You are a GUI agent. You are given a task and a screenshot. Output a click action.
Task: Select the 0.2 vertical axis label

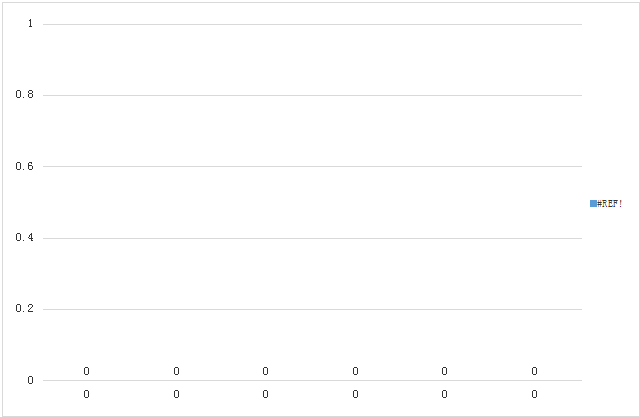coord(24,308)
